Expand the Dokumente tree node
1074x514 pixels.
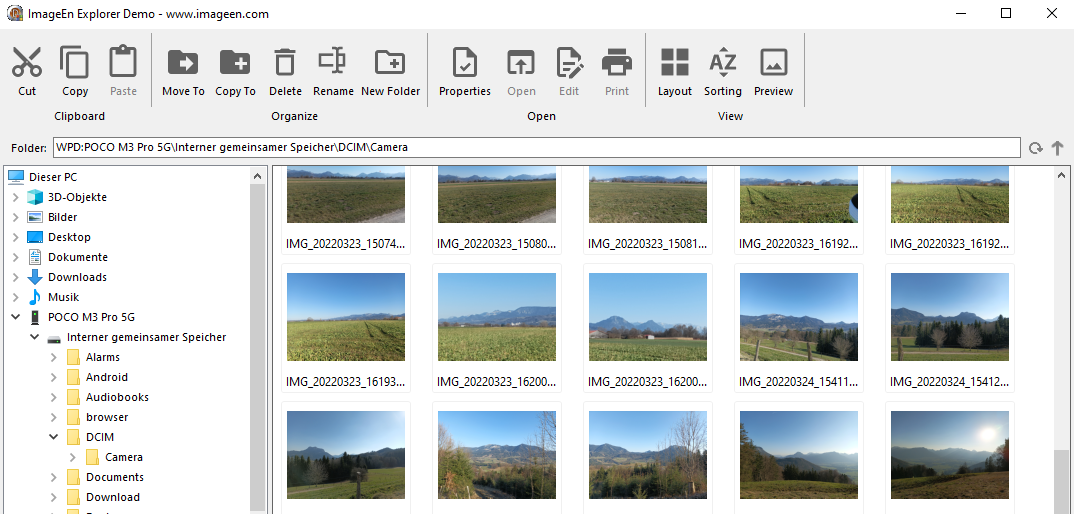coord(16,257)
